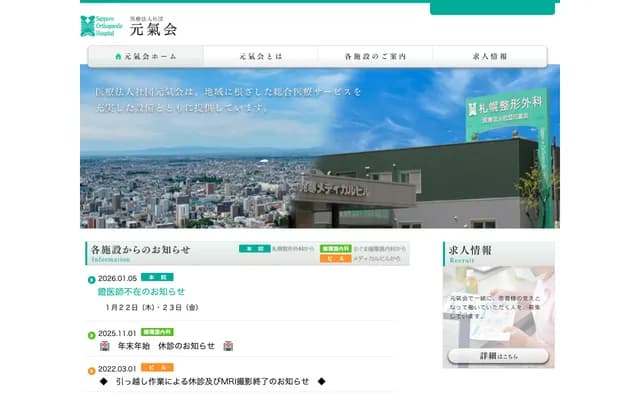Click the hero banner photo of the hospital building
640x400 pixels.
coord(320,146)
